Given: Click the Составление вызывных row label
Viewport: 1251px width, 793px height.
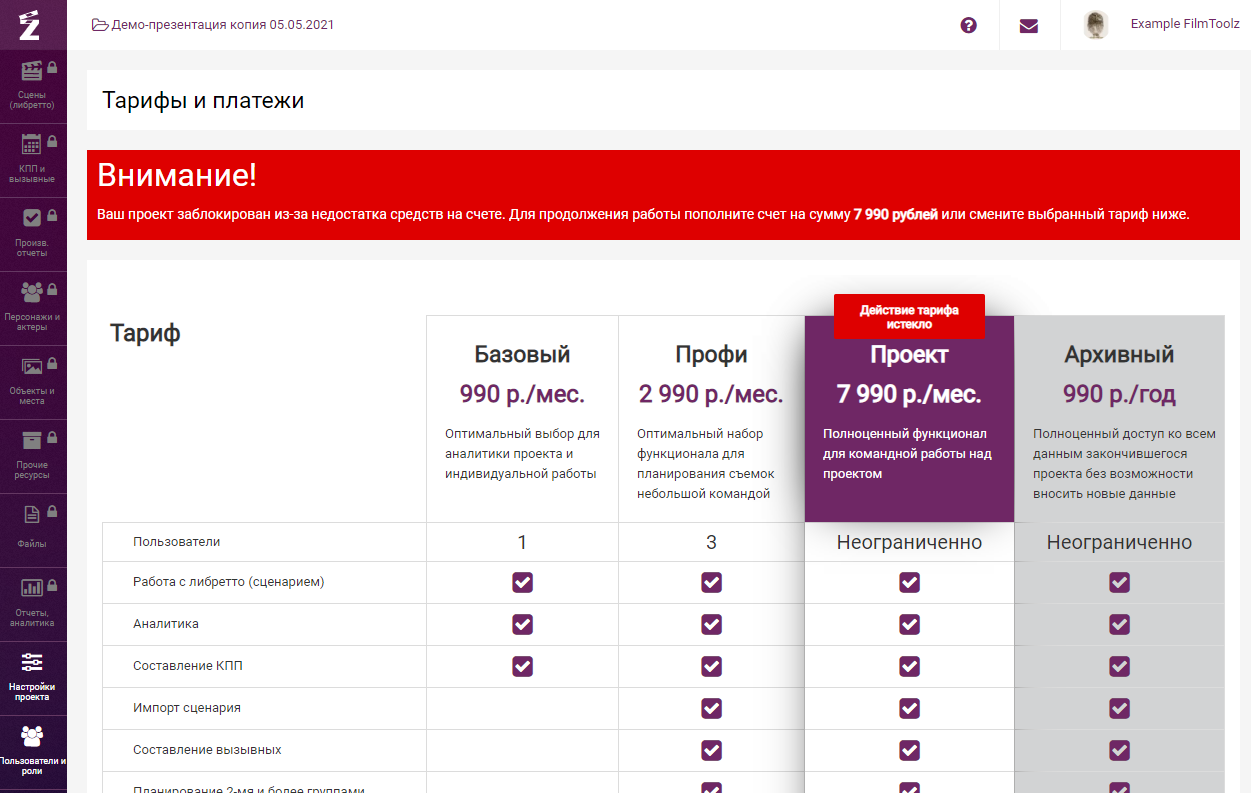Looking at the screenshot, I should click(207, 749).
